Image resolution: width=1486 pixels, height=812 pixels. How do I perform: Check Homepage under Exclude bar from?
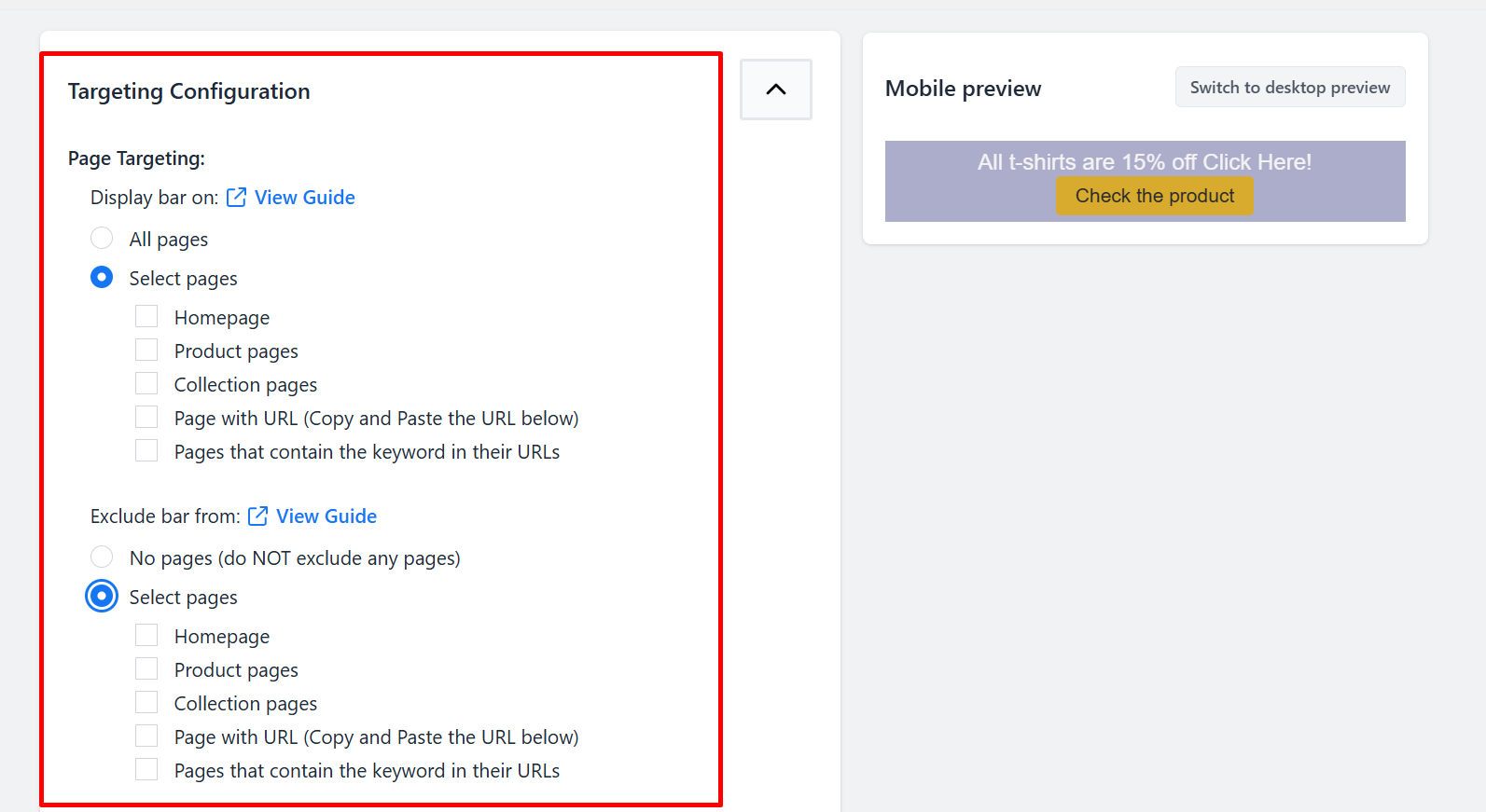pyautogui.click(x=146, y=636)
